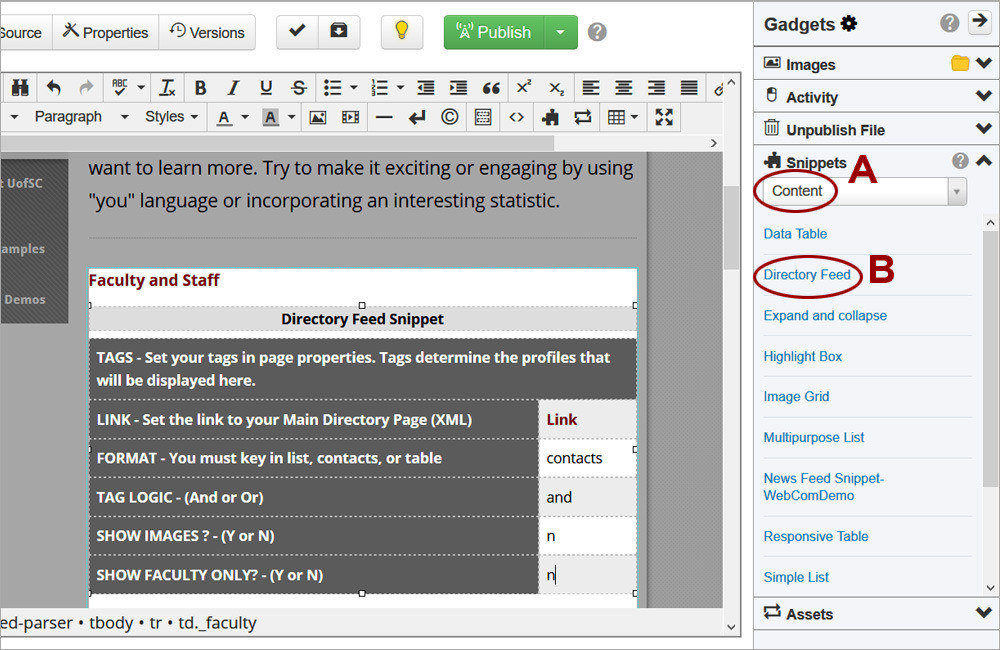This screenshot has width=1000, height=650.
Task: Expand the Activity gadget section
Action: (984, 96)
